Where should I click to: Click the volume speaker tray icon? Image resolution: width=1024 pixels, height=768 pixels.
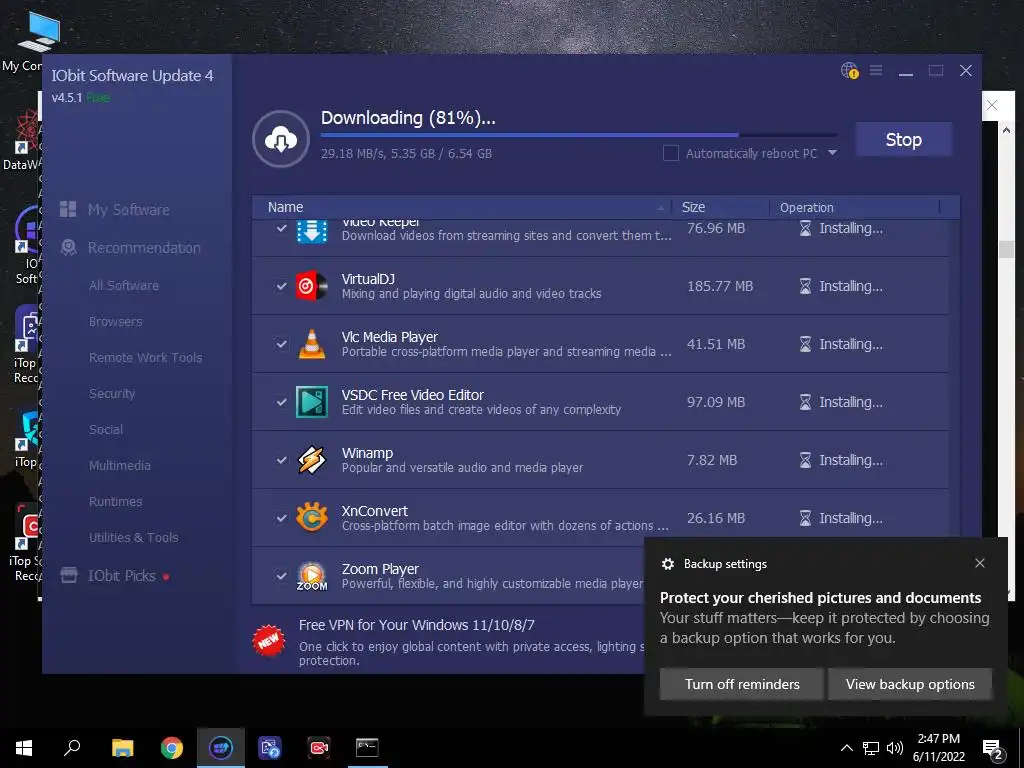coord(895,748)
